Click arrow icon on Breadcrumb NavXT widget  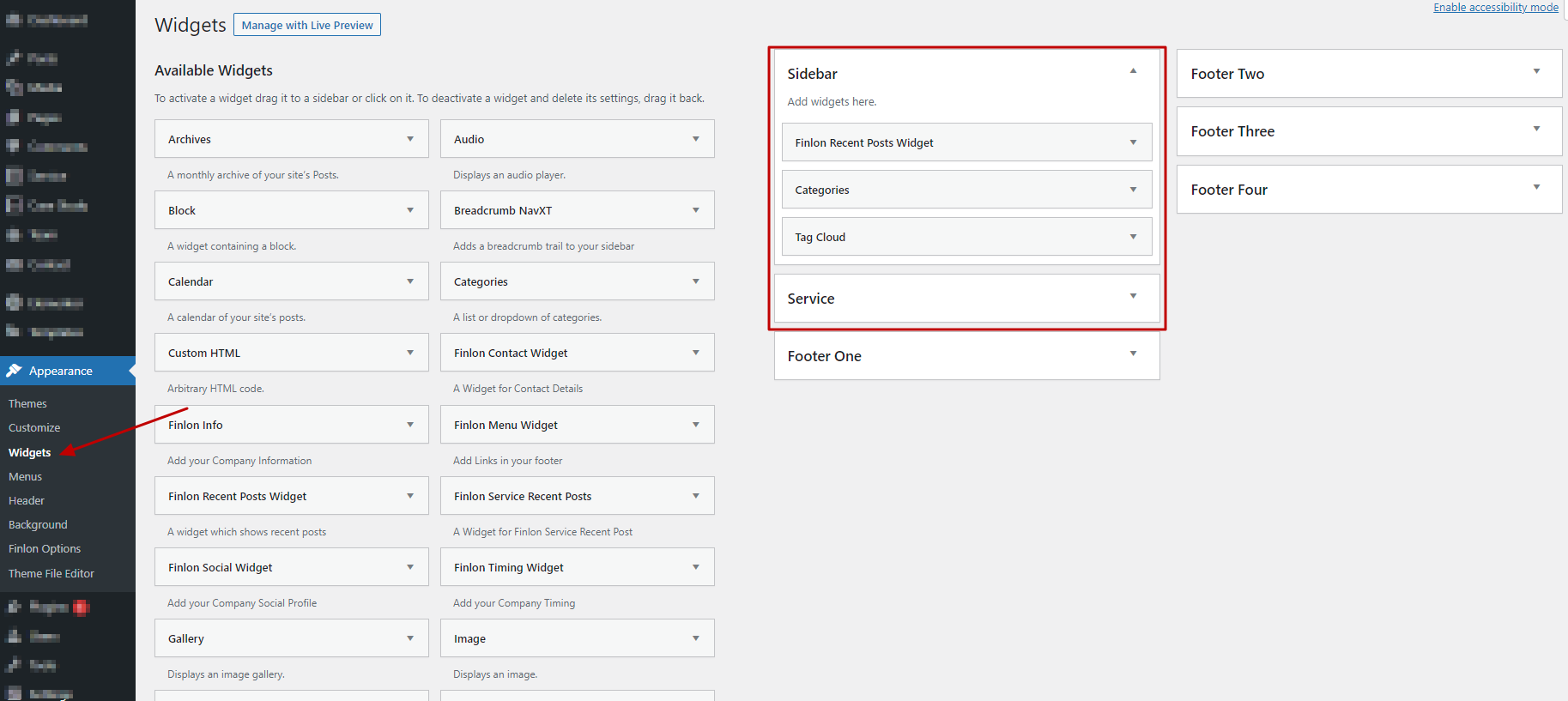click(x=696, y=210)
